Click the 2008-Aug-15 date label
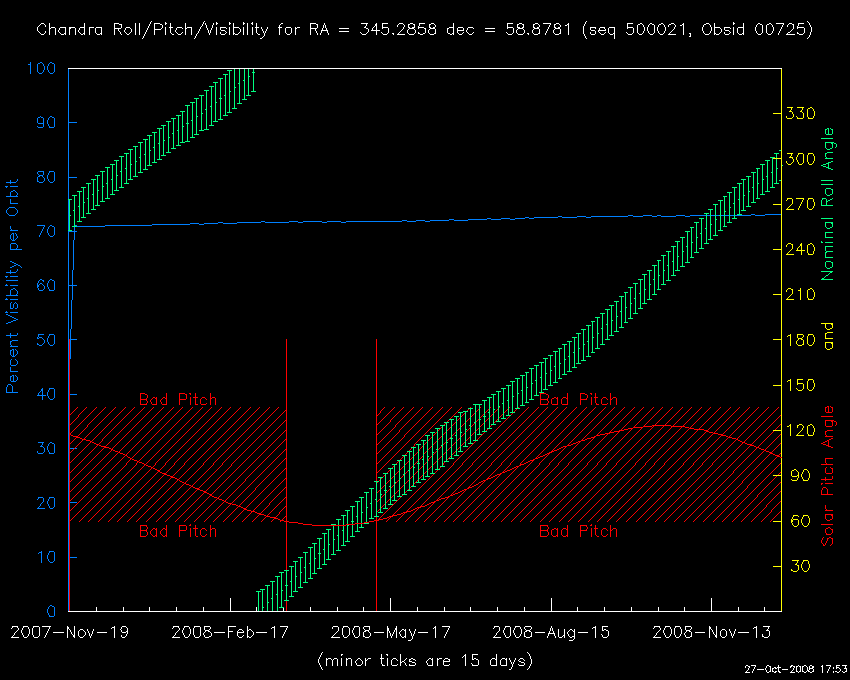This screenshot has height=680, width=850. click(551, 632)
